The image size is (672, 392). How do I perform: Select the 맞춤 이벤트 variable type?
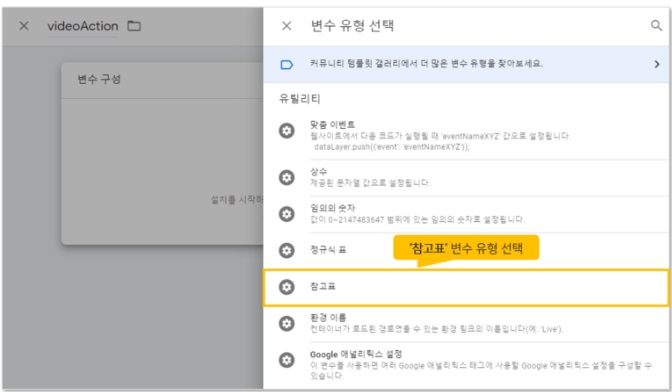point(466,135)
